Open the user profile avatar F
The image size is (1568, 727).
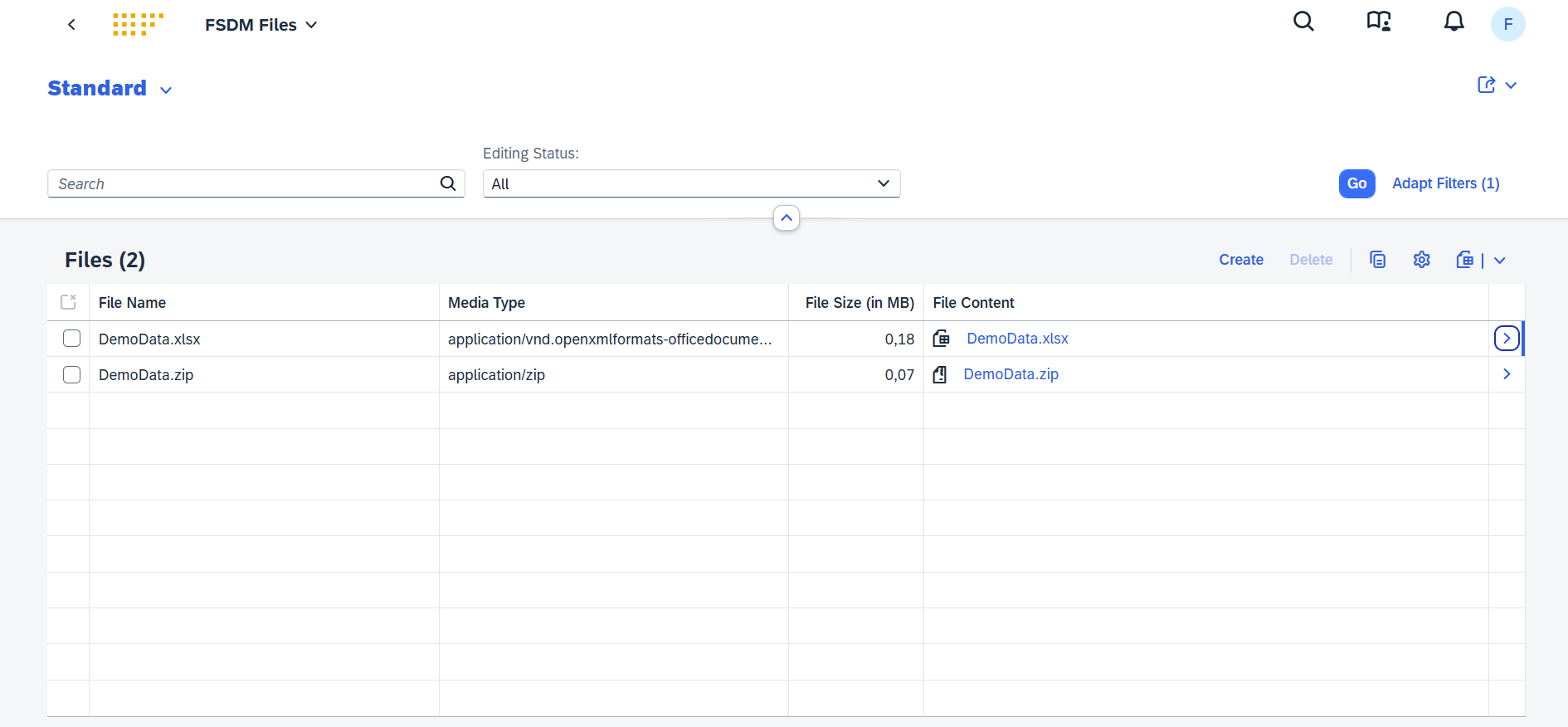[1507, 24]
